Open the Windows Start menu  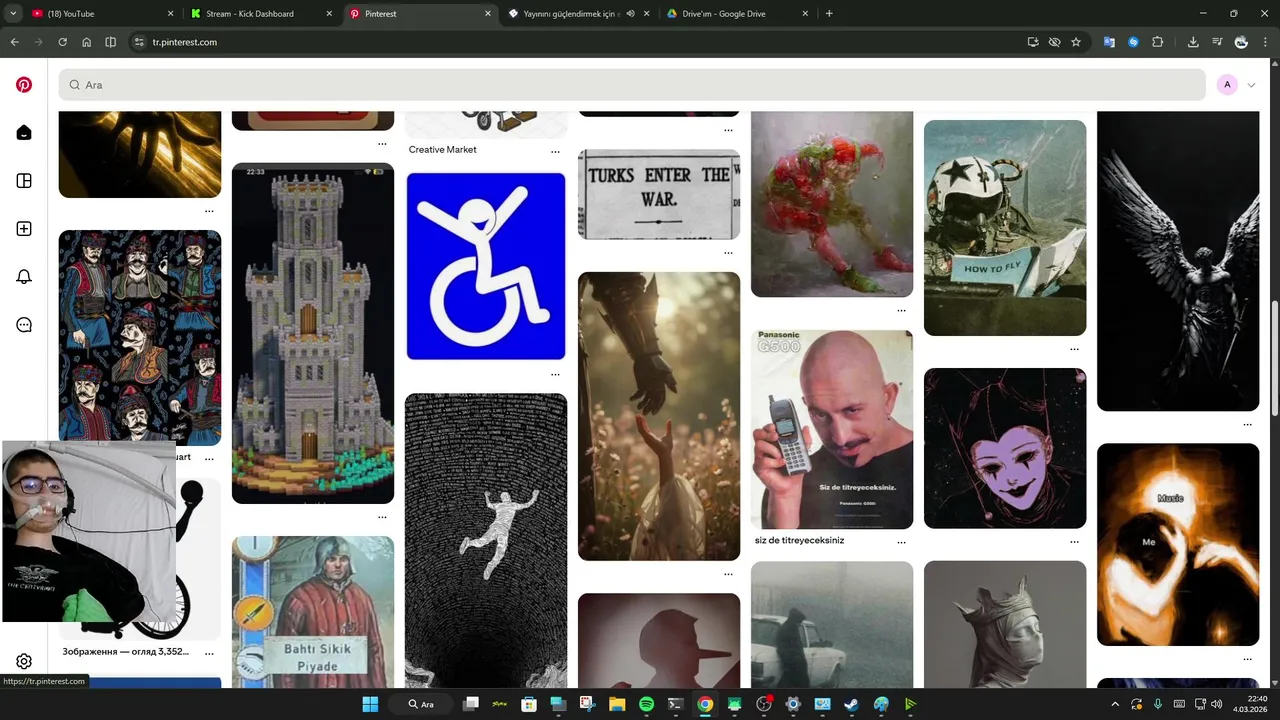(x=370, y=704)
